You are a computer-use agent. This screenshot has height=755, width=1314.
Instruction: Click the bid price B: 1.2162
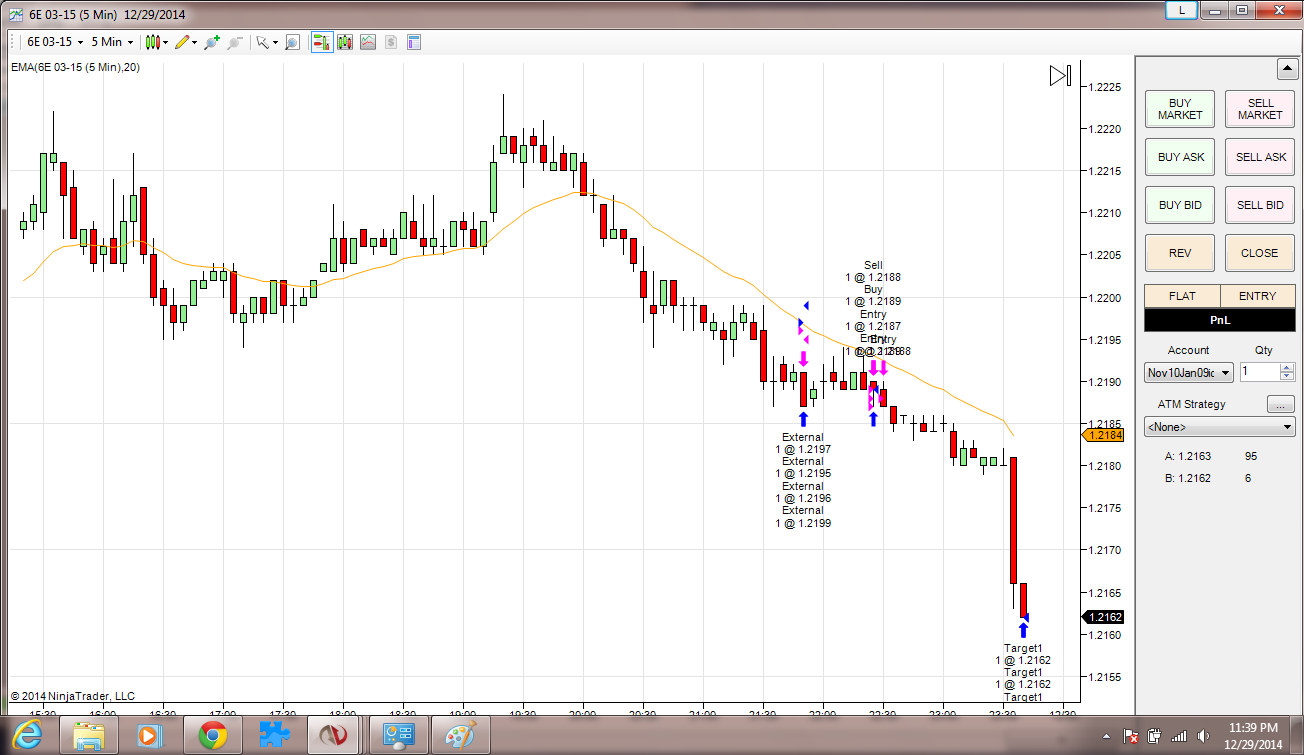click(1188, 478)
